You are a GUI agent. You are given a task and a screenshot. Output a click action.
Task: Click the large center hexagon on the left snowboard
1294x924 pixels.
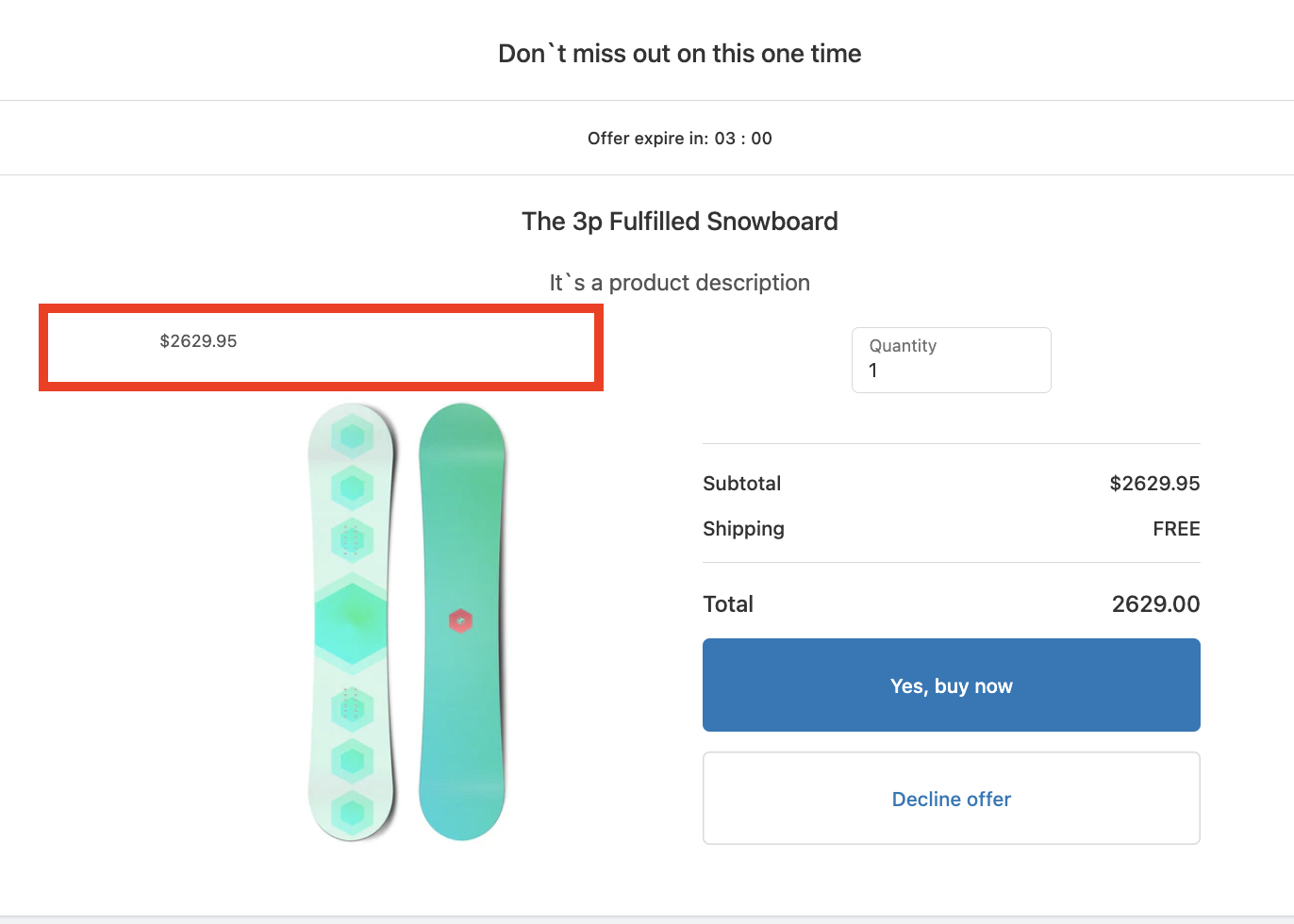[352, 618]
